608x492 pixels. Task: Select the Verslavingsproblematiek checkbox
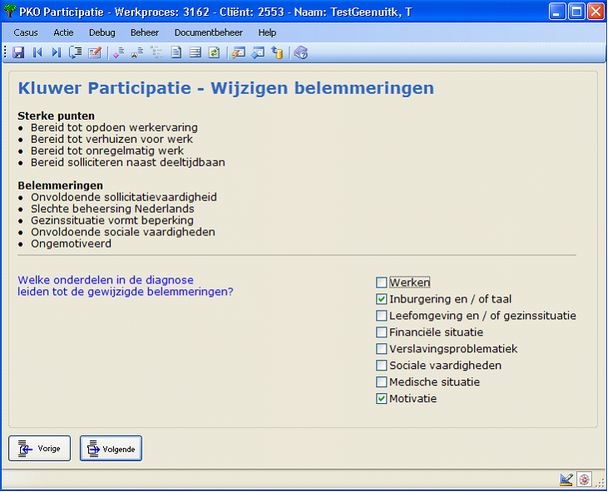click(x=381, y=349)
